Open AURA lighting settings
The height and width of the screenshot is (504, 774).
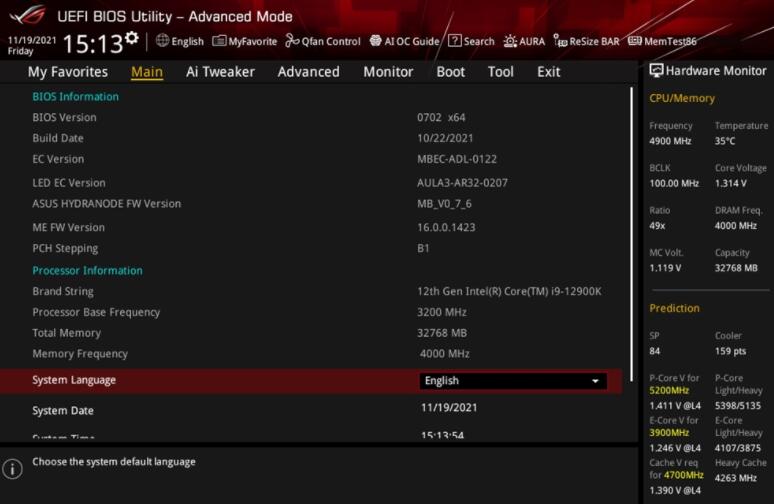click(x=525, y=41)
